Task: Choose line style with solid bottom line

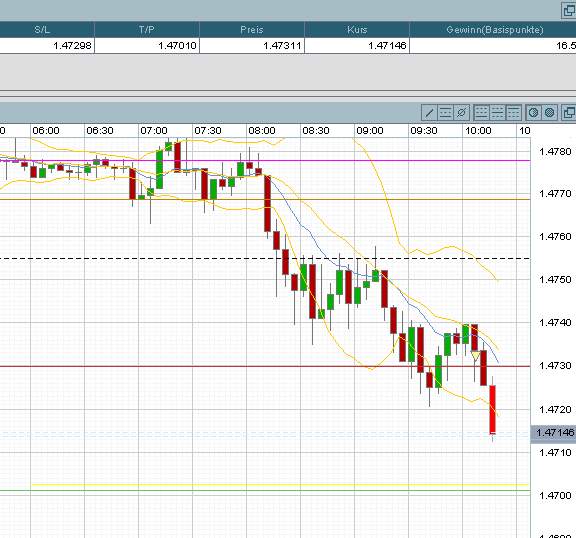Action: 481,113
